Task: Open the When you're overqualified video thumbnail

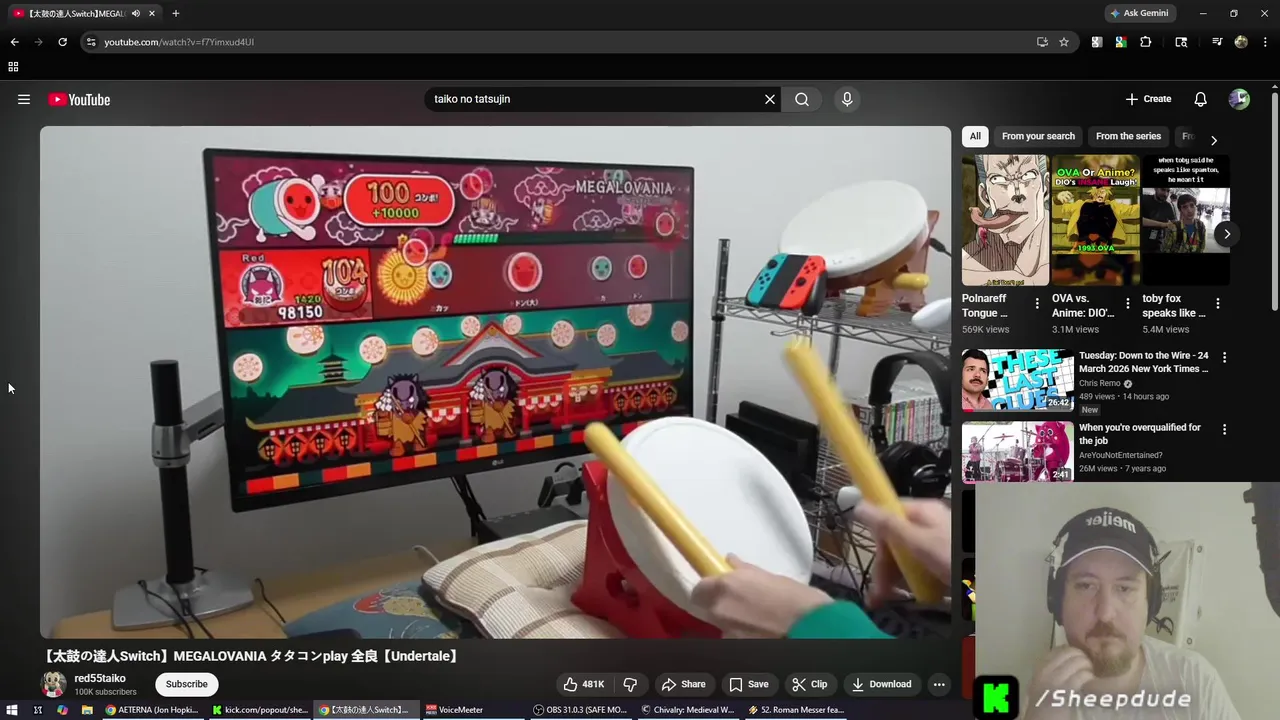Action: click(1018, 452)
